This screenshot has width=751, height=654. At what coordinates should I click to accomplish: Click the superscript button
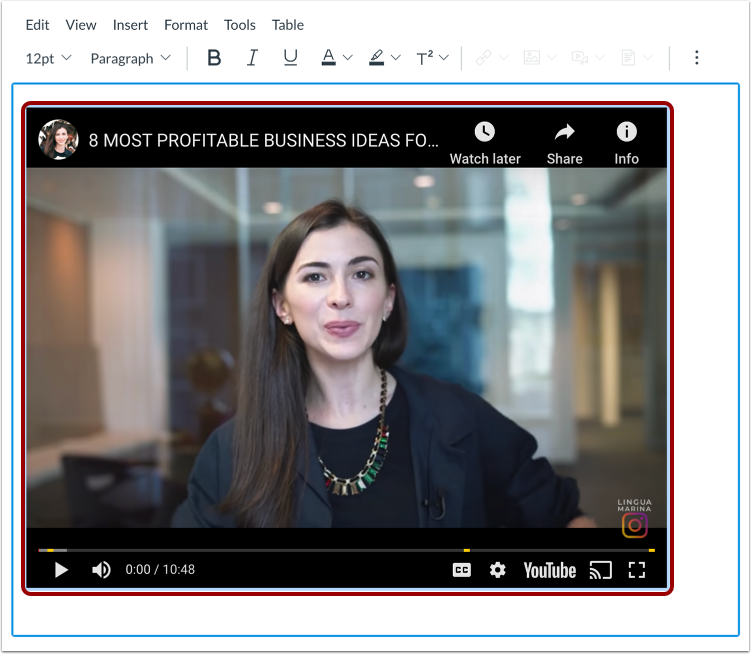tap(425, 58)
